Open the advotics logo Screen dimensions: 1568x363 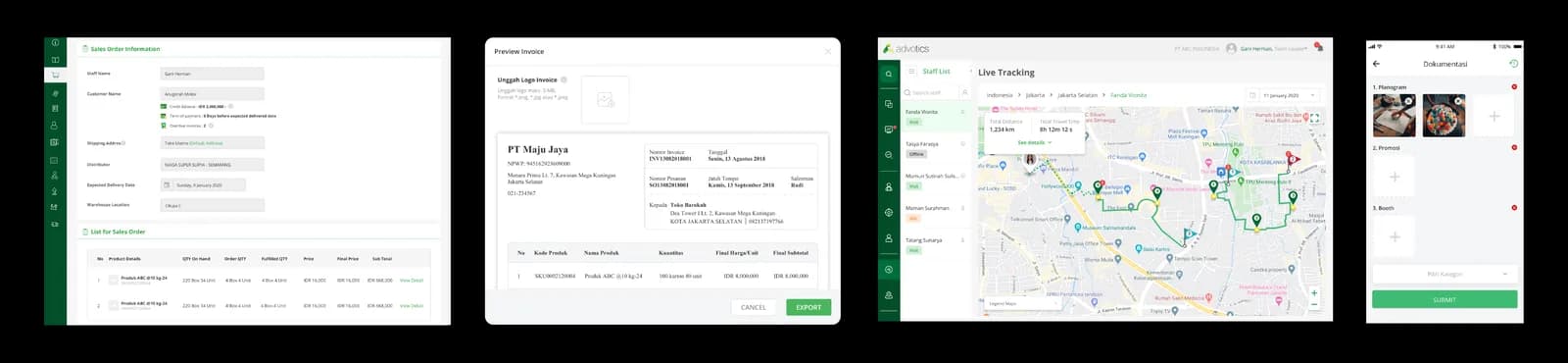[906, 48]
